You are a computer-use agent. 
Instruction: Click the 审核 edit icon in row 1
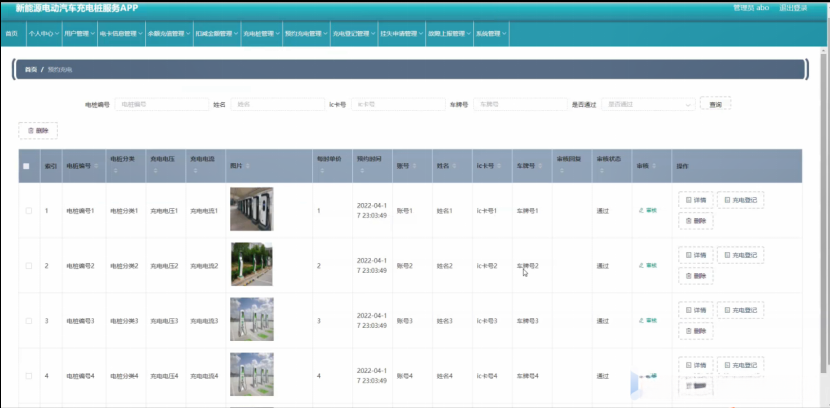pyautogui.click(x=647, y=211)
